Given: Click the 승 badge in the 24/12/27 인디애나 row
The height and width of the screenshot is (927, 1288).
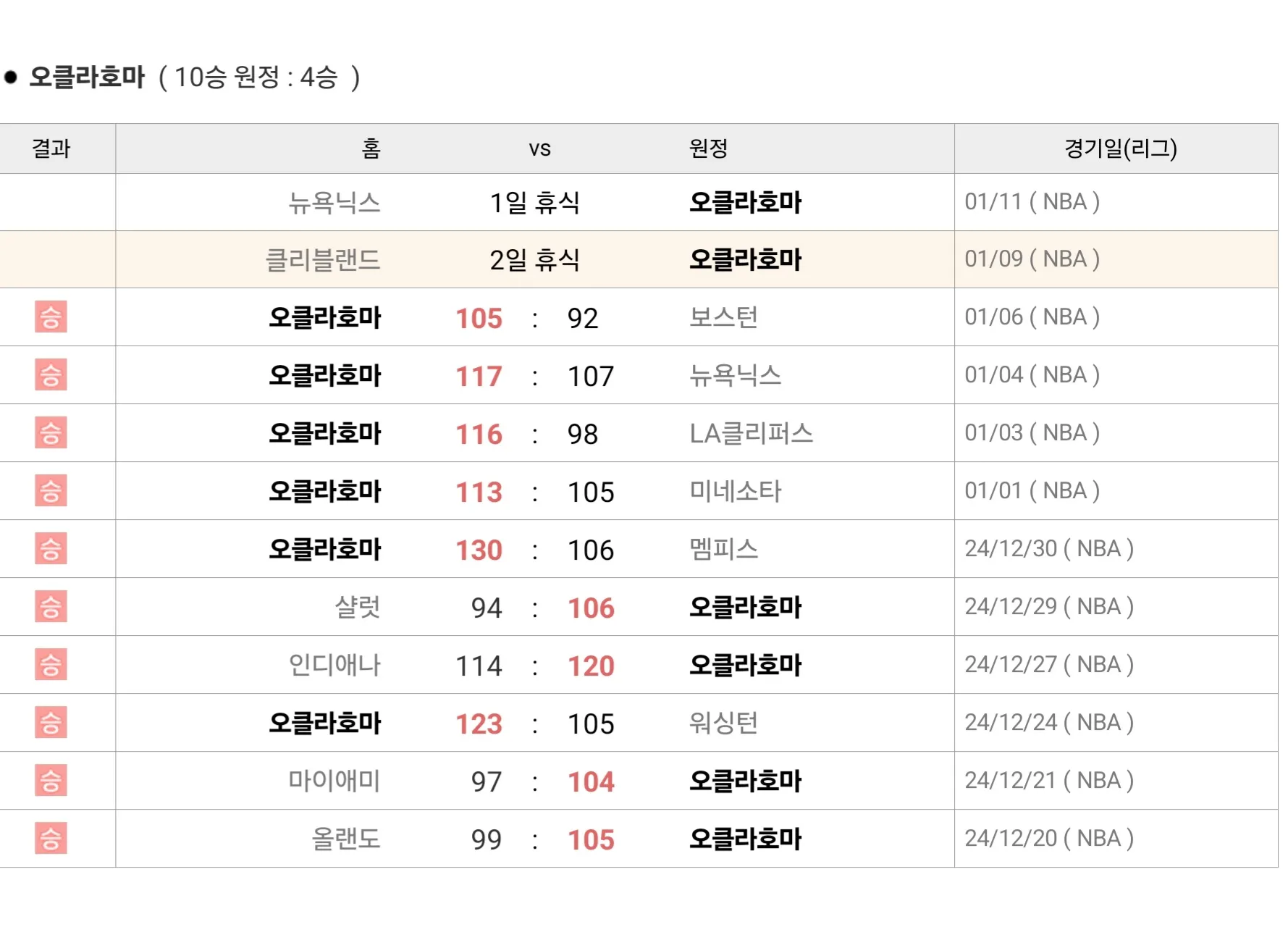Looking at the screenshot, I should (x=51, y=665).
